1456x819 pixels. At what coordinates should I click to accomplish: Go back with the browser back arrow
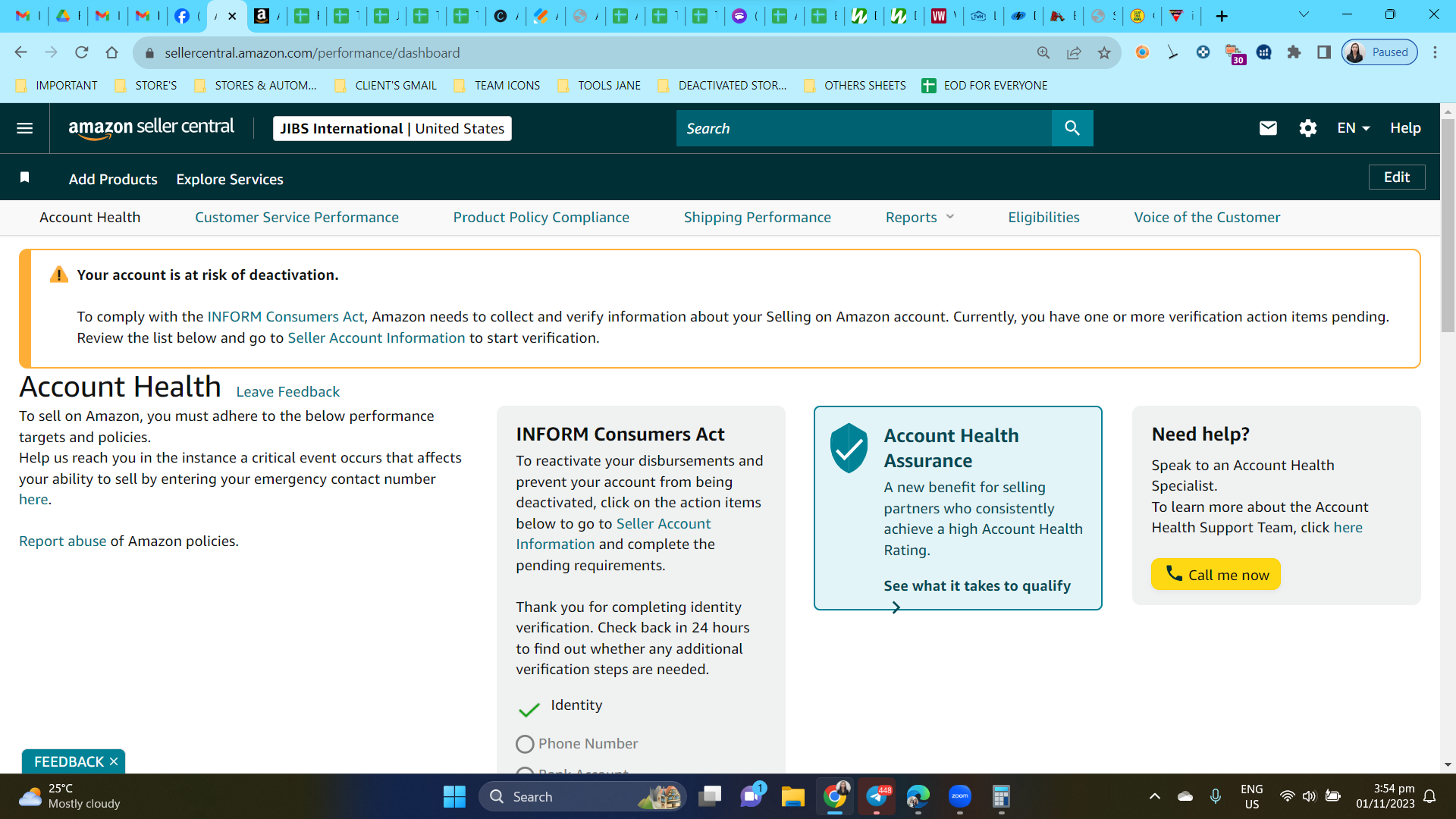pyautogui.click(x=20, y=52)
